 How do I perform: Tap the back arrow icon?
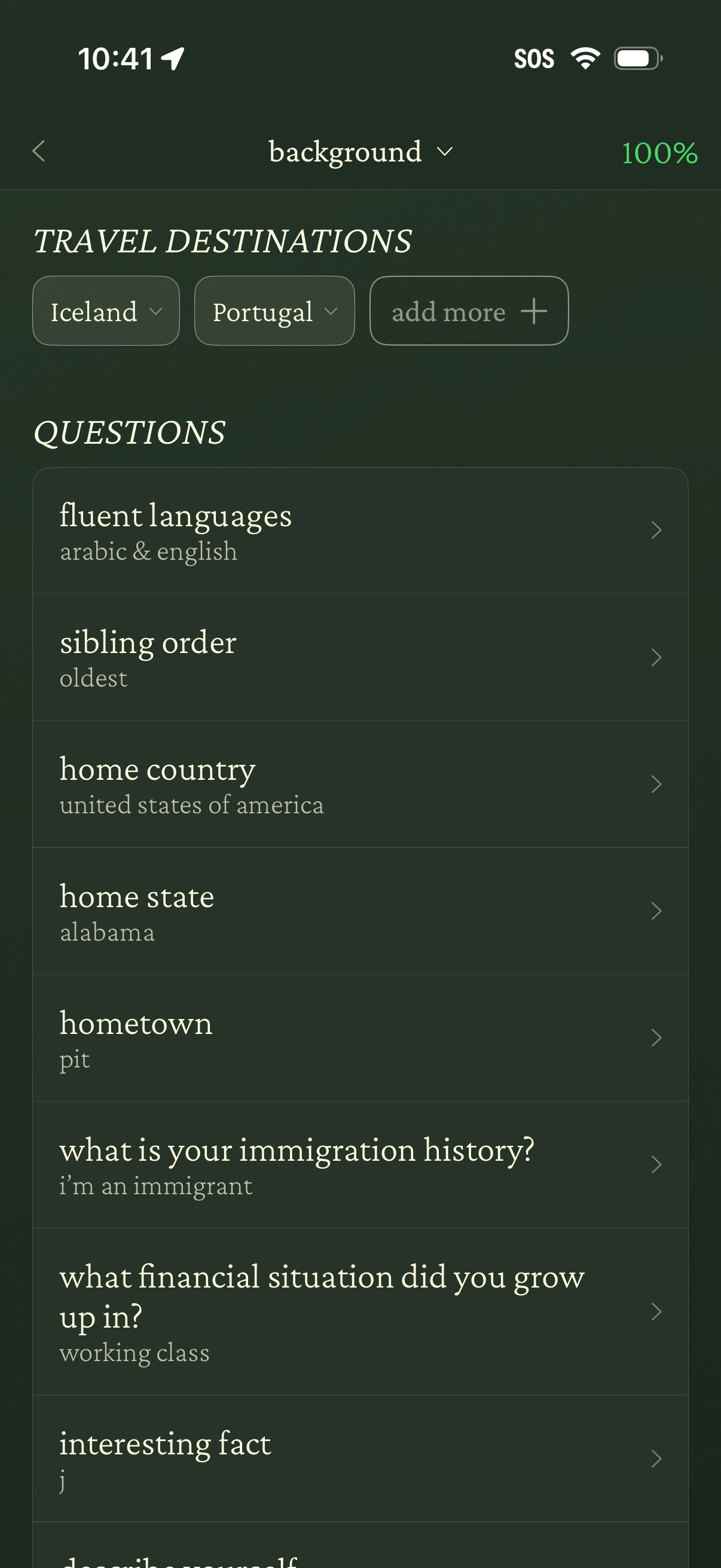[x=39, y=151]
